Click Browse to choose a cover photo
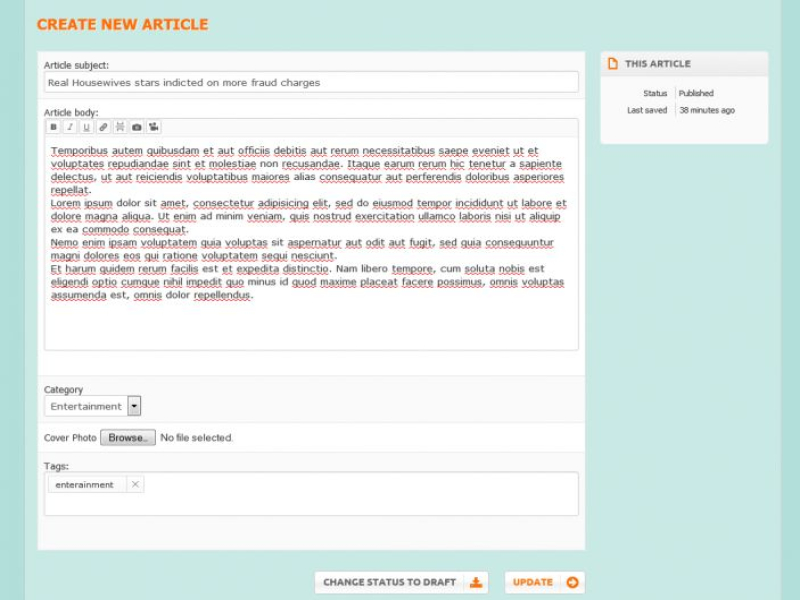The height and width of the screenshot is (600, 800). (x=127, y=438)
